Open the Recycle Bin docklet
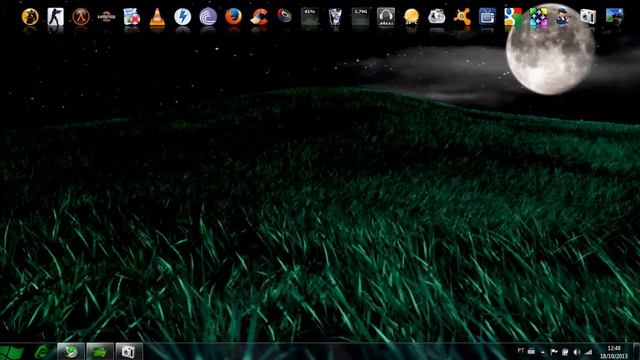Image resolution: width=640 pixels, height=360 pixels. (x=335, y=17)
